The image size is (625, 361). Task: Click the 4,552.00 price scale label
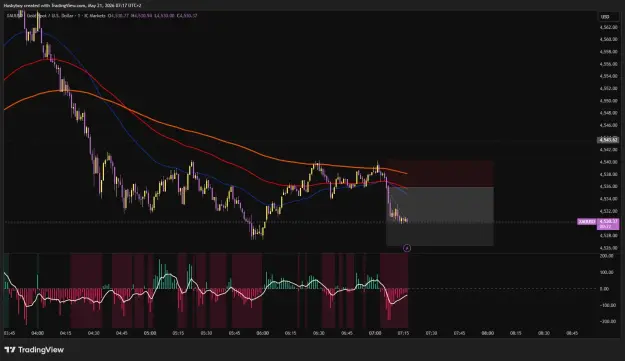pos(608,88)
